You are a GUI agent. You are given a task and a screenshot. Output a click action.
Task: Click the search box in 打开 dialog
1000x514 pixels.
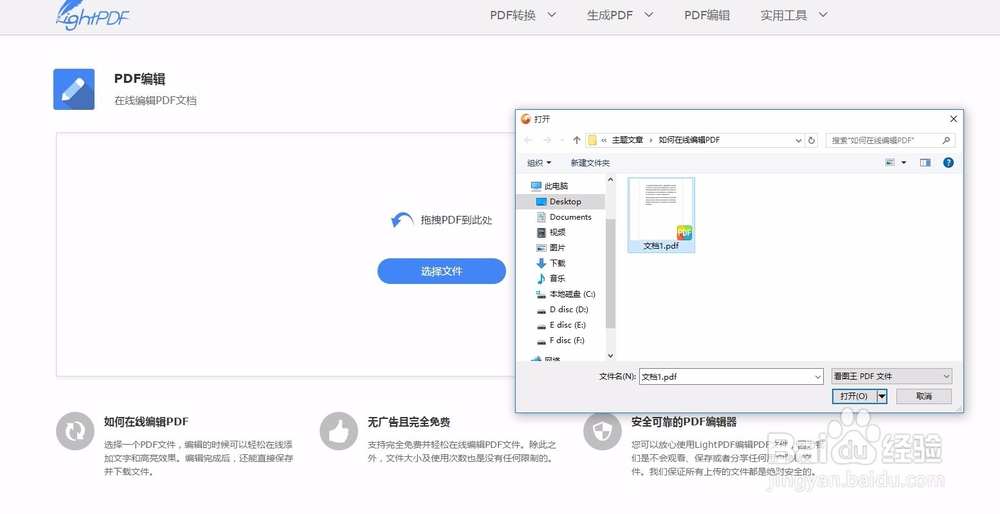click(x=890, y=140)
